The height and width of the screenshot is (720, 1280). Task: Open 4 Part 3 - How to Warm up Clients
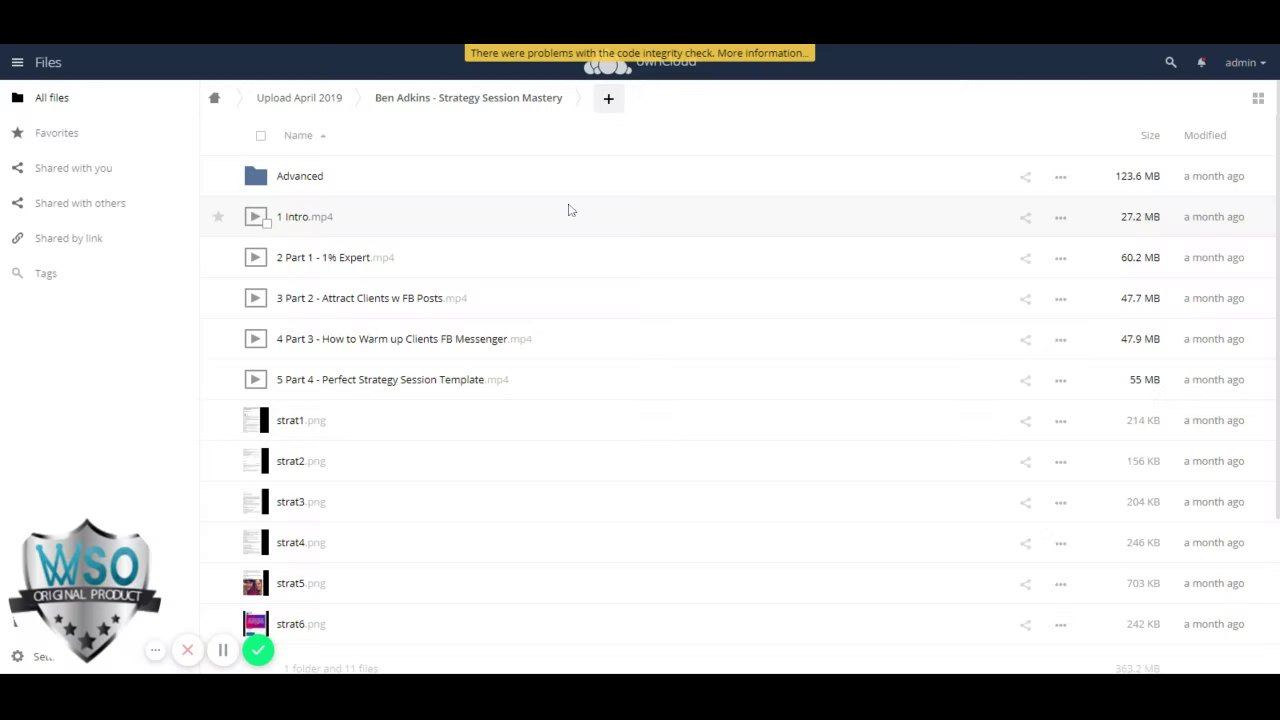(404, 339)
